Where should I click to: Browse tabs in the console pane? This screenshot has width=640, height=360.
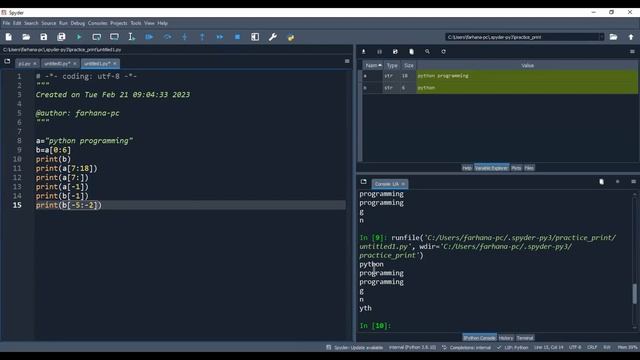(363, 182)
